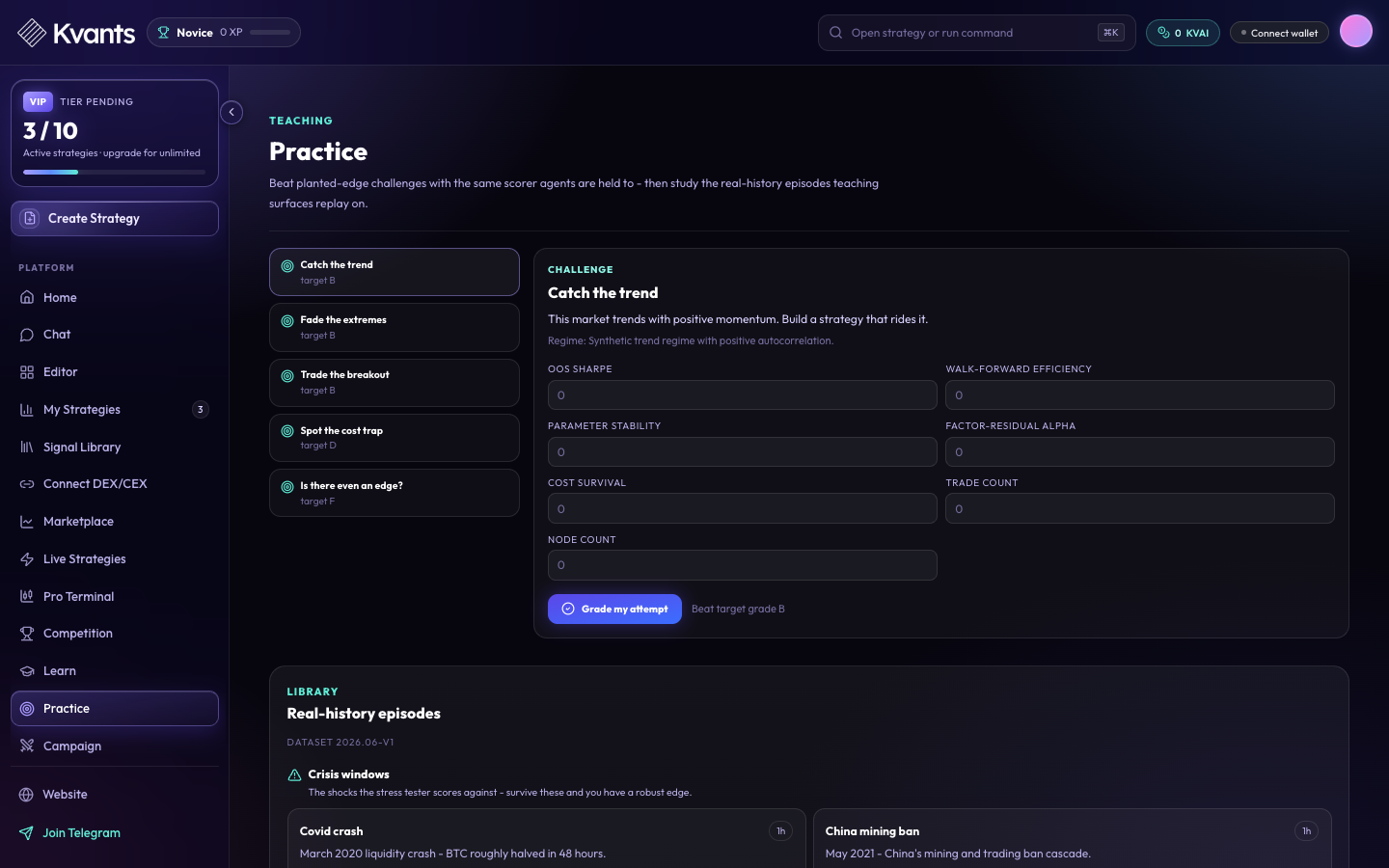The image size is (1389, 868).
Task: Expand the Covid crash episode card
Action: [547, 838]
